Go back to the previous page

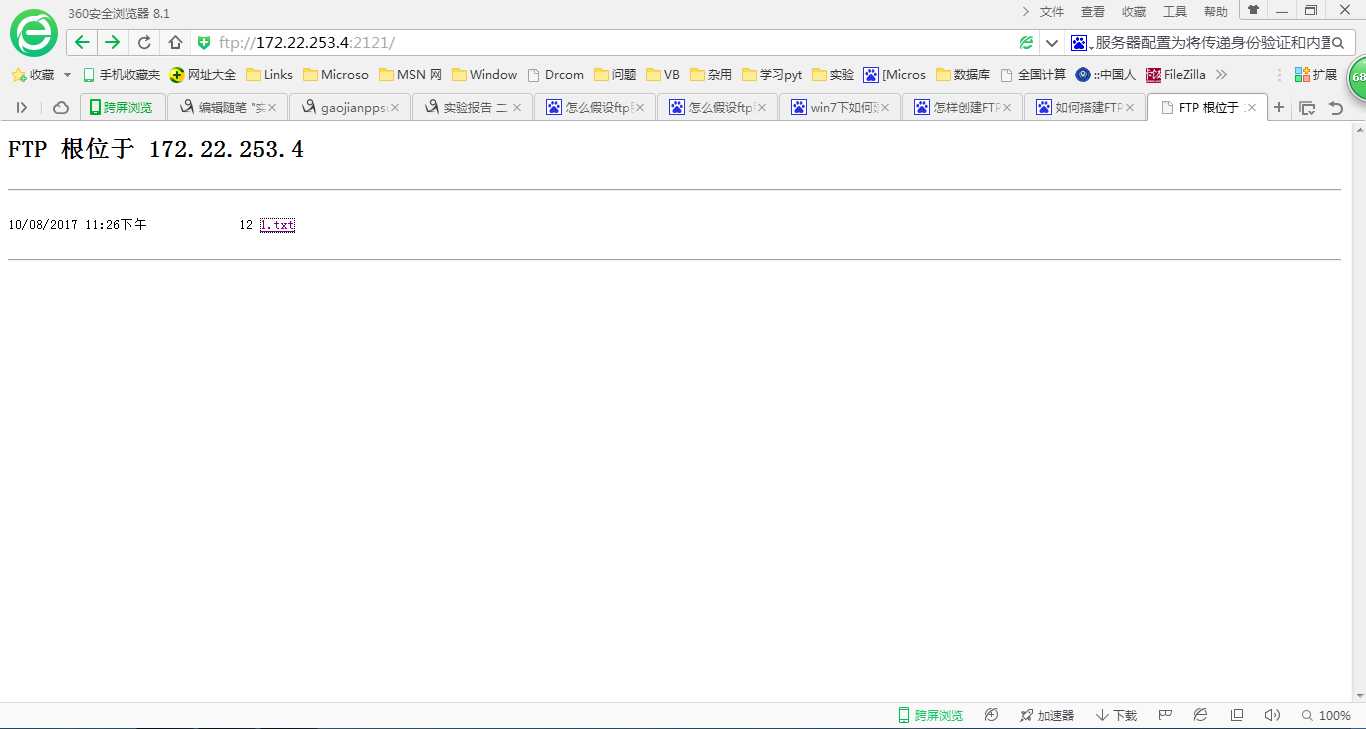coord(83,42)
